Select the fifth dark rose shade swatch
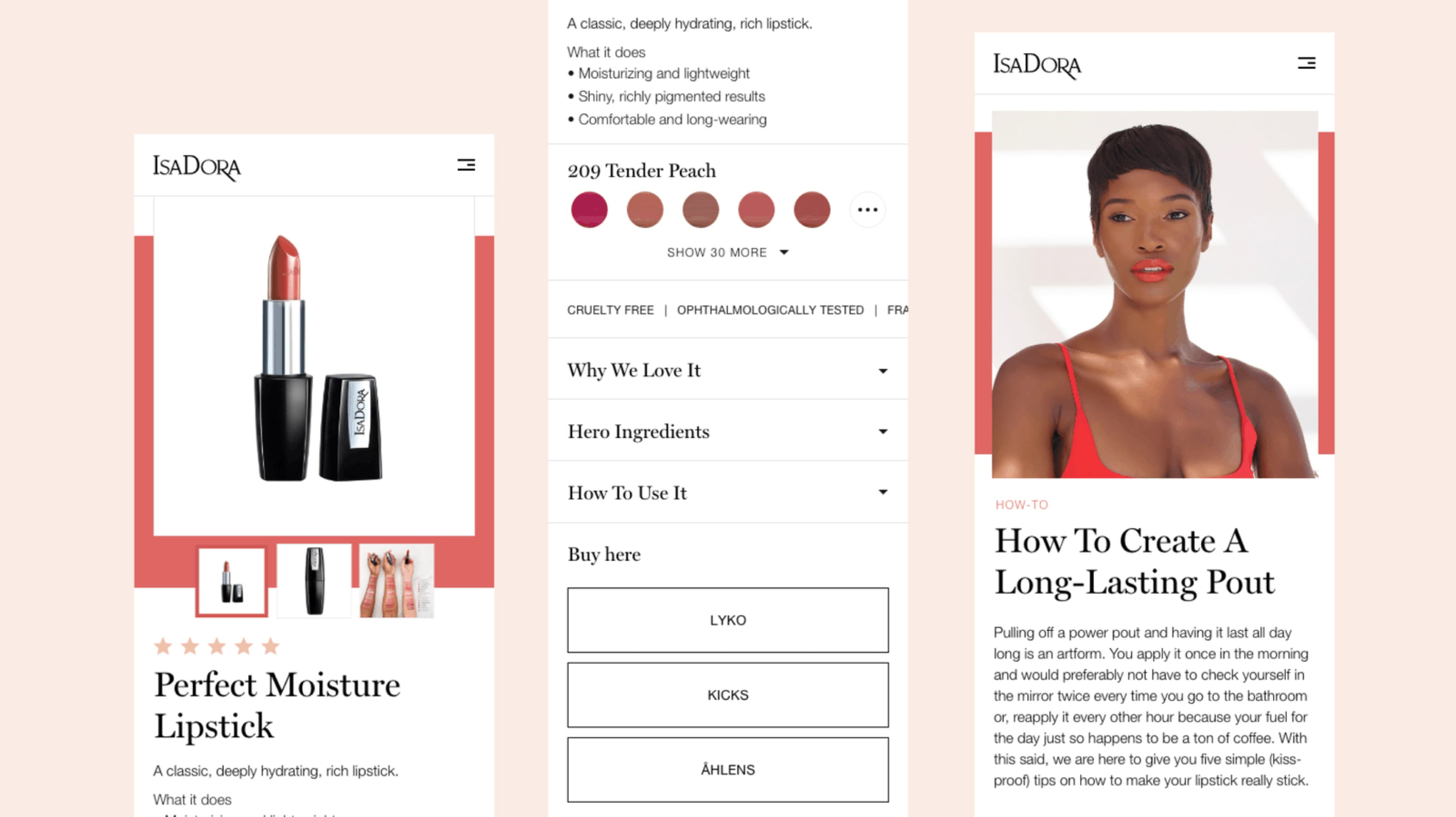The height and width of the screenshot is (817, 1456). tap(812, 210)
